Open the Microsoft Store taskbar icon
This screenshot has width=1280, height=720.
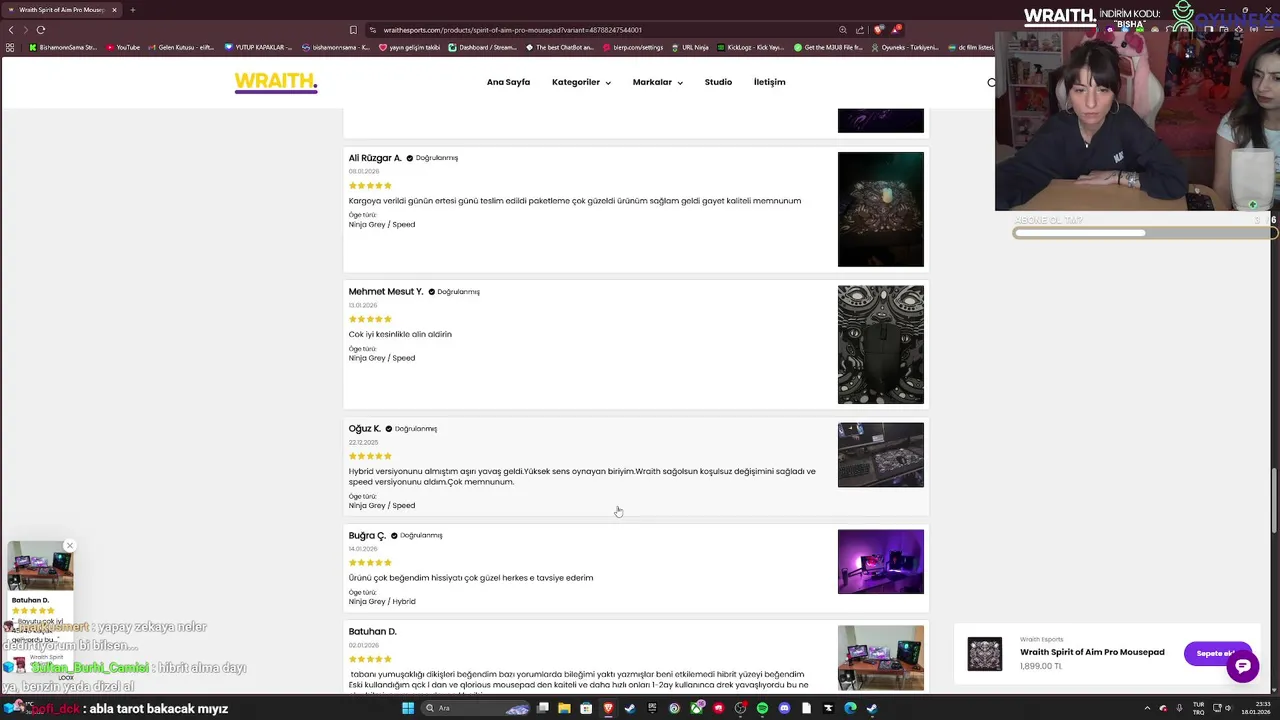pyautogui.click(x=586, y=708)
